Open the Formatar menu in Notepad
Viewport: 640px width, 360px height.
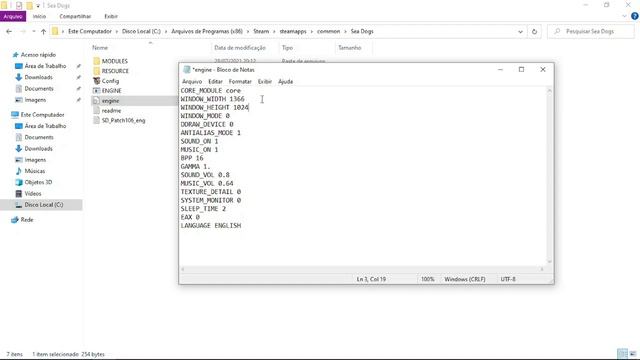[x=240, y=82]
